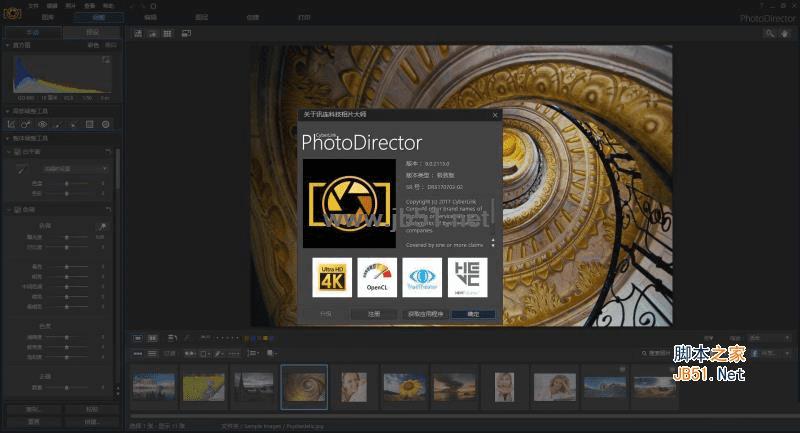The height and width of the screenshot is (433, 800).
Task: Pick the white balance eyedropper
Action: pyautogui.click(x=21, y=169)
